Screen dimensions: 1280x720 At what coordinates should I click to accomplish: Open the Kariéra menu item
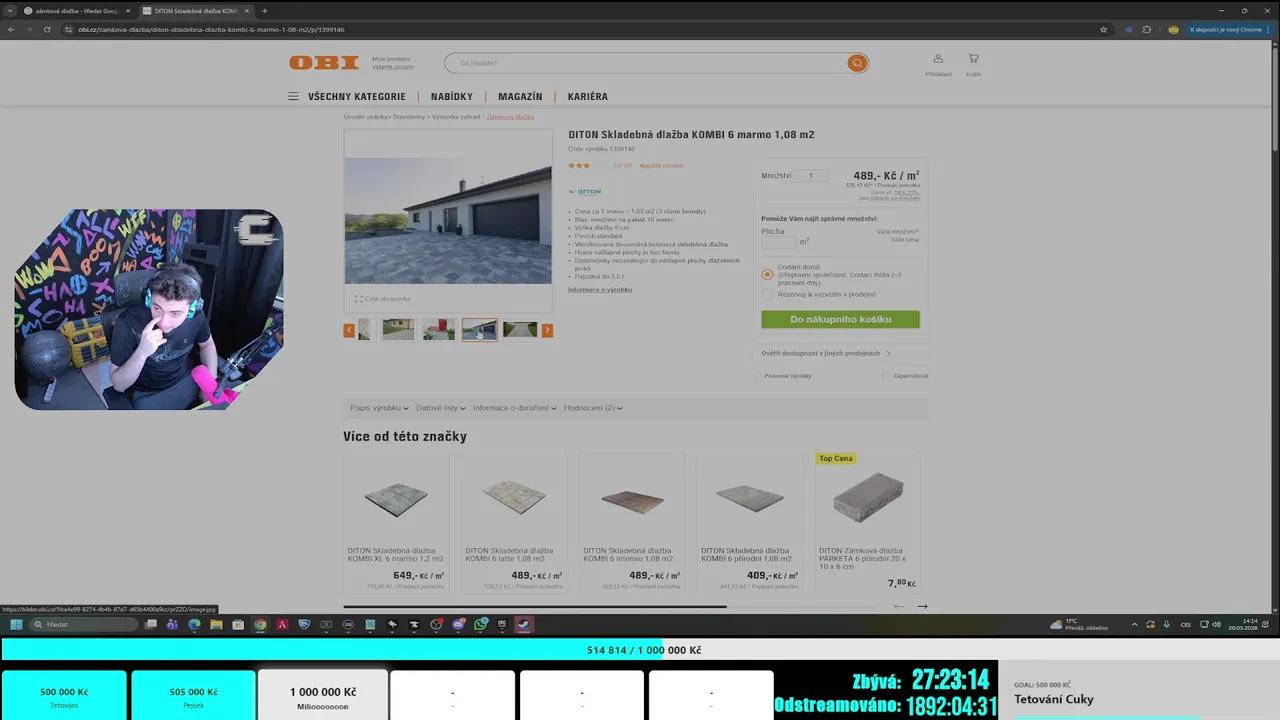(x=588, y=97)
